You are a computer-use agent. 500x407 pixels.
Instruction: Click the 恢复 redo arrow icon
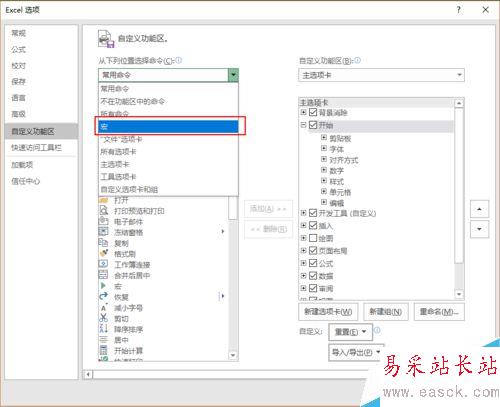point(104,296)
